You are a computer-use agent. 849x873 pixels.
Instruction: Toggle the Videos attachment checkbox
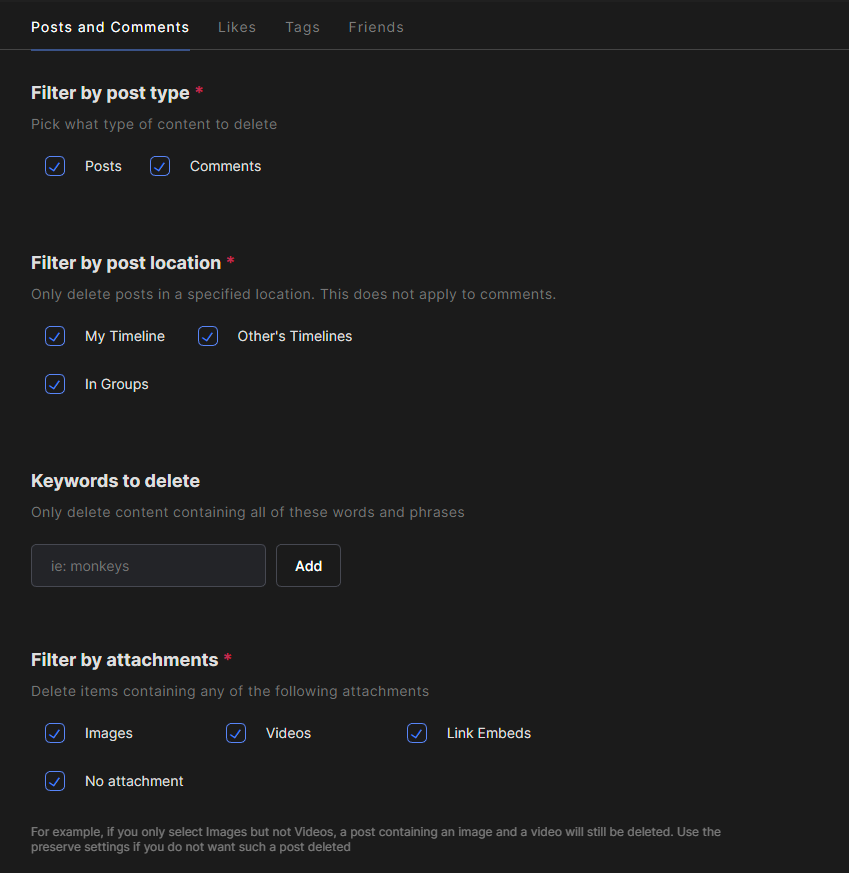coord(236,733)
